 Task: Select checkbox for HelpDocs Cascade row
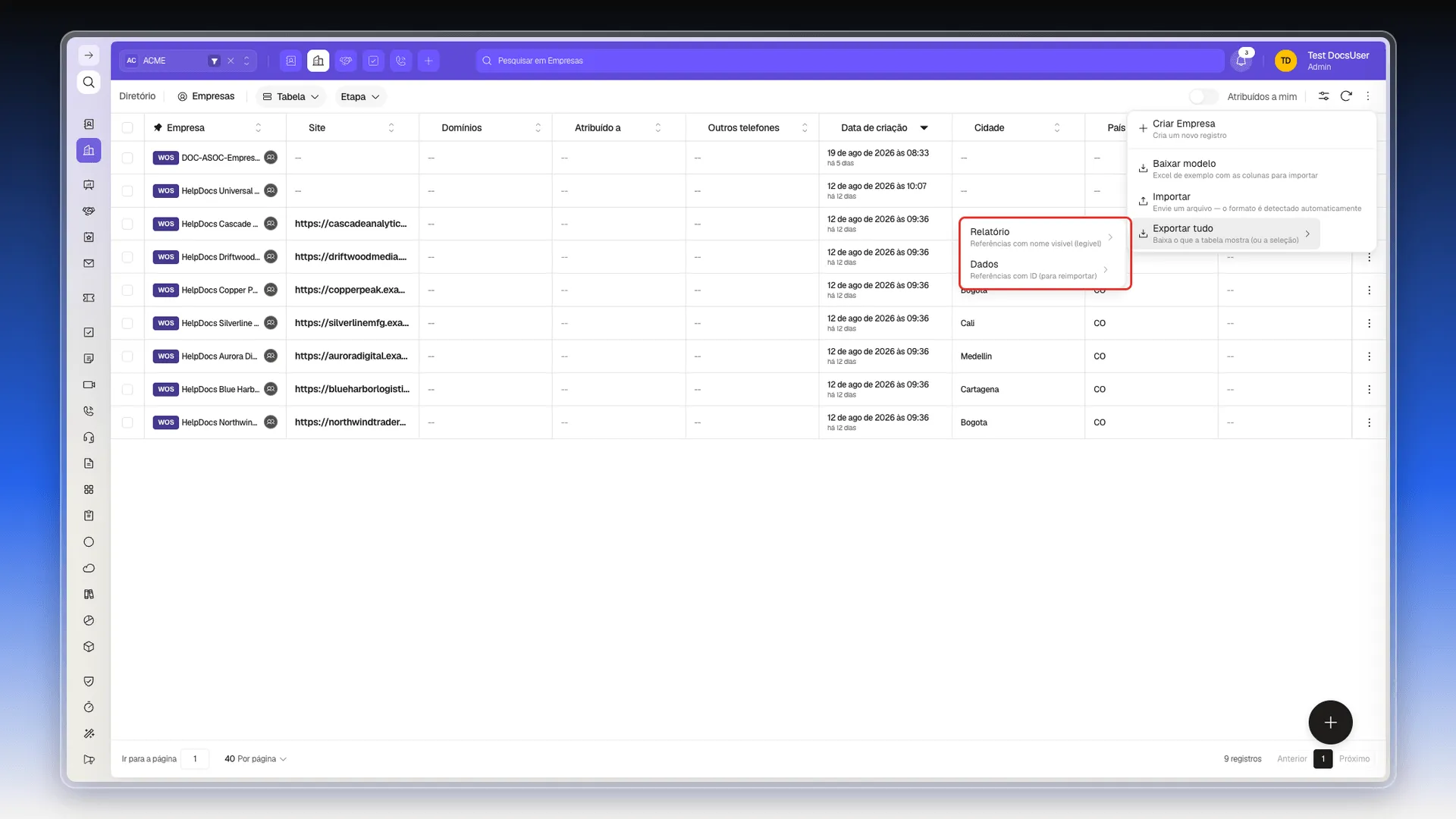[x=127, y=224]
